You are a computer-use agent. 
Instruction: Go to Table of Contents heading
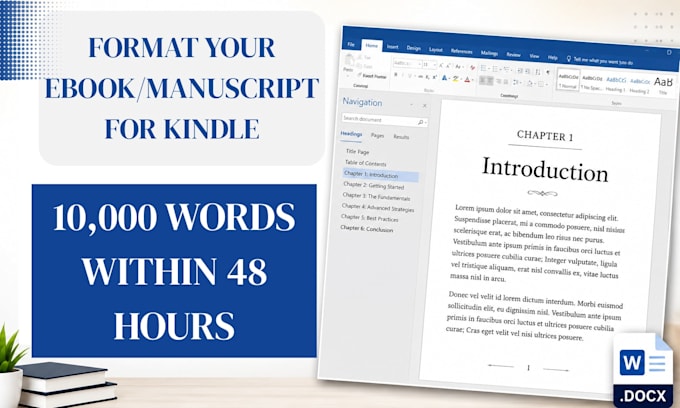pyautogui.click(x=365, y=163)
